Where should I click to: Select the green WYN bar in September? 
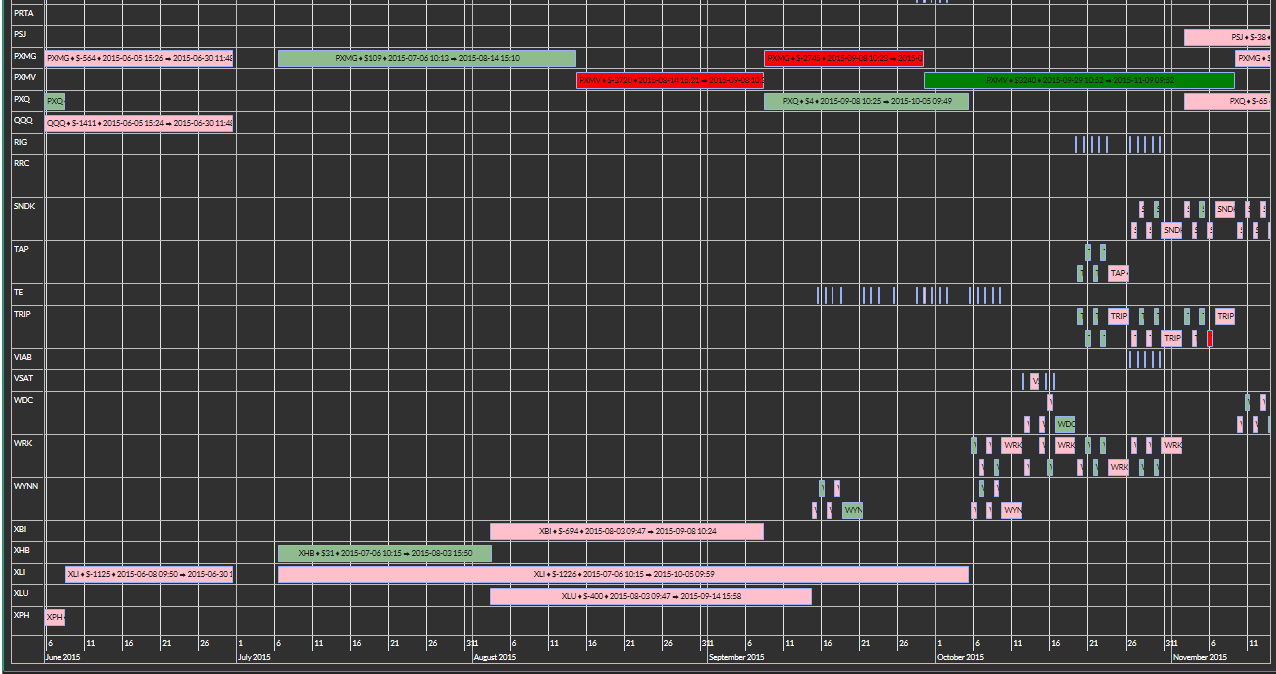[x=853, y=510]
